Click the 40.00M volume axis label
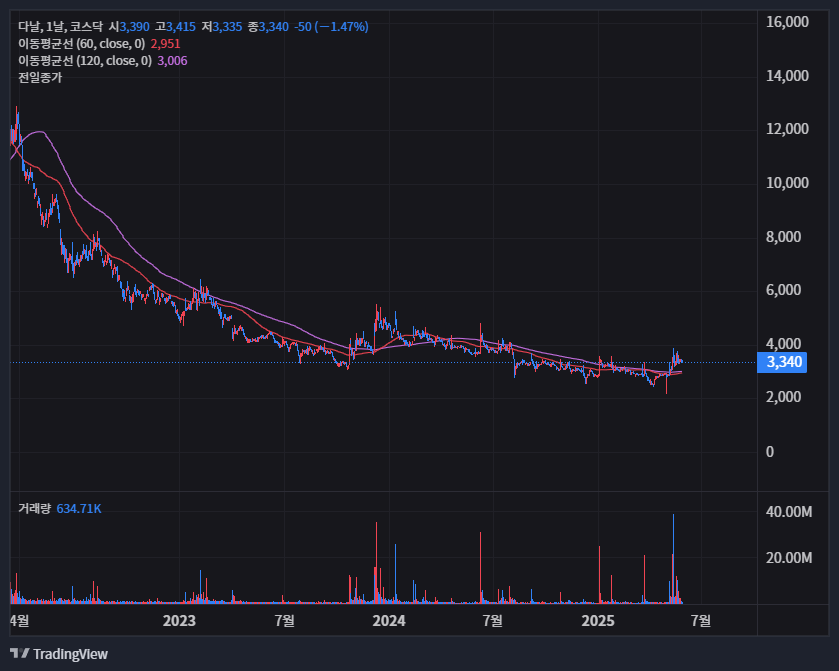The width and height of the screenshot is (839, 671). click(789, 512)
